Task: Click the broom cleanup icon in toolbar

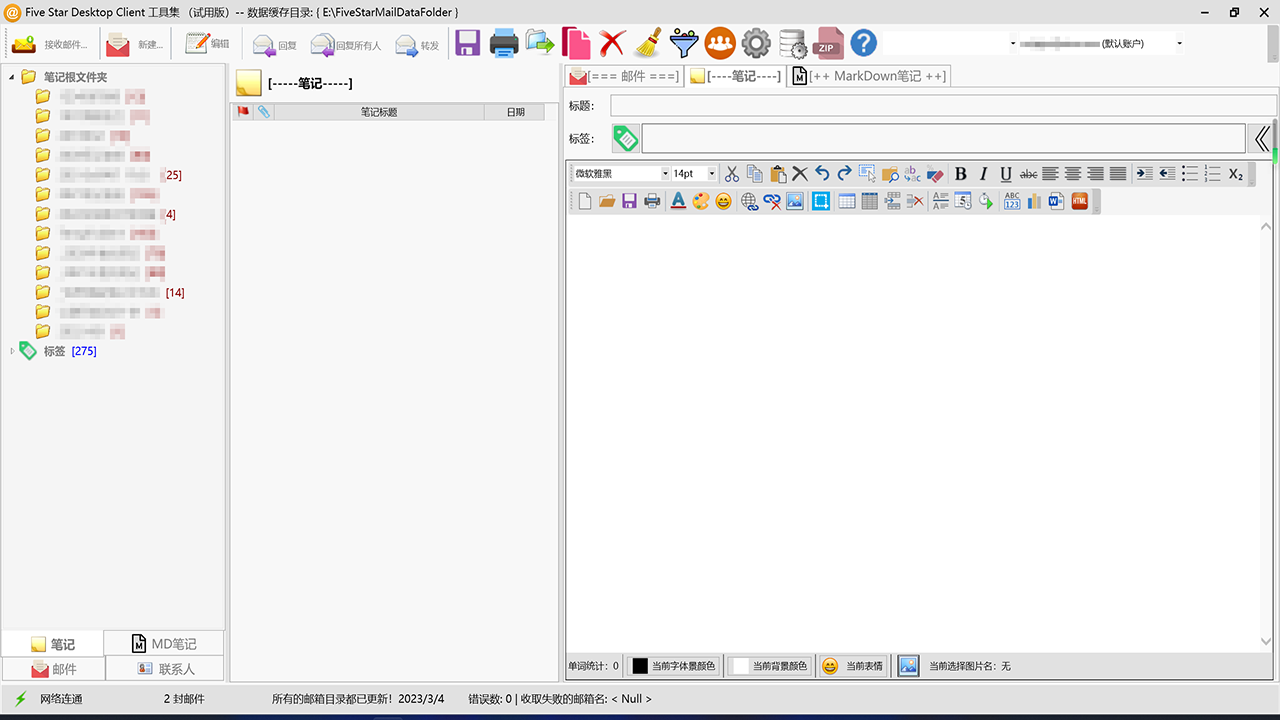Action: tap(648, 43)
